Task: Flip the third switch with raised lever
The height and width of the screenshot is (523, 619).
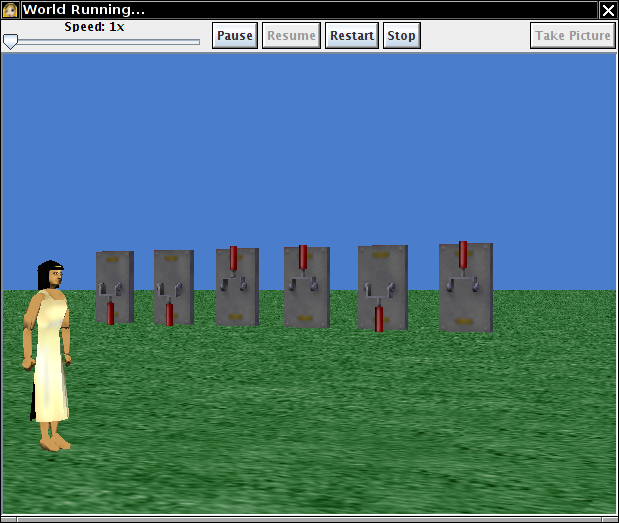Action: [236, 287]
